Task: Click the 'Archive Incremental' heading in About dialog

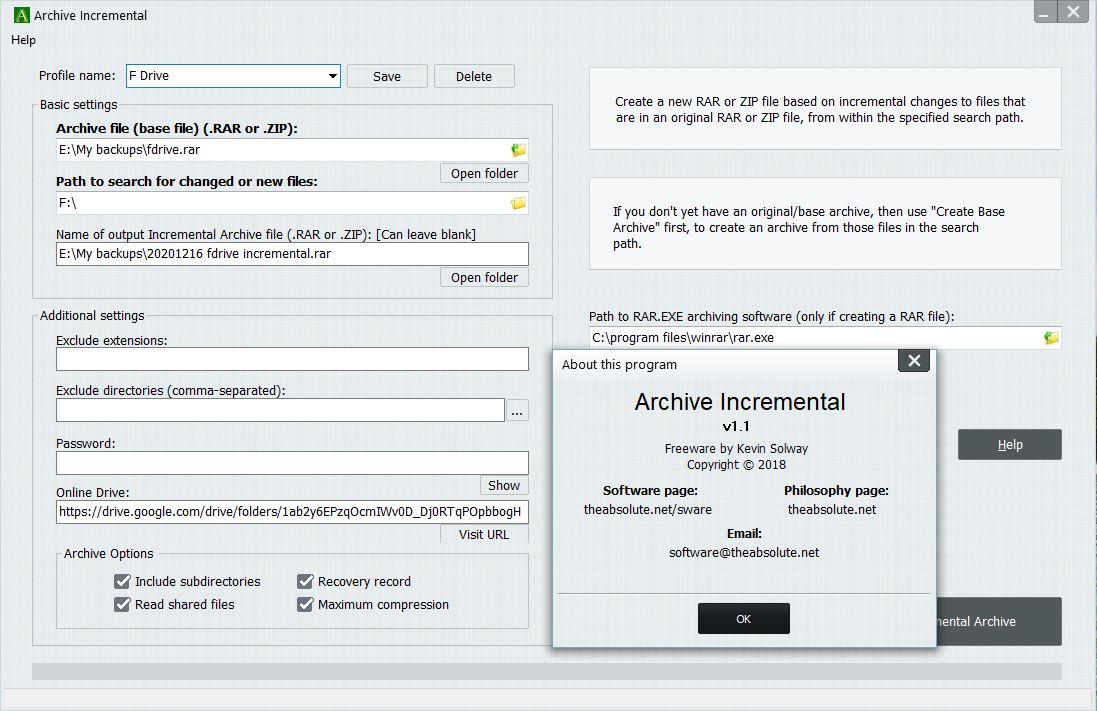Action: click(x=740, y=402)
